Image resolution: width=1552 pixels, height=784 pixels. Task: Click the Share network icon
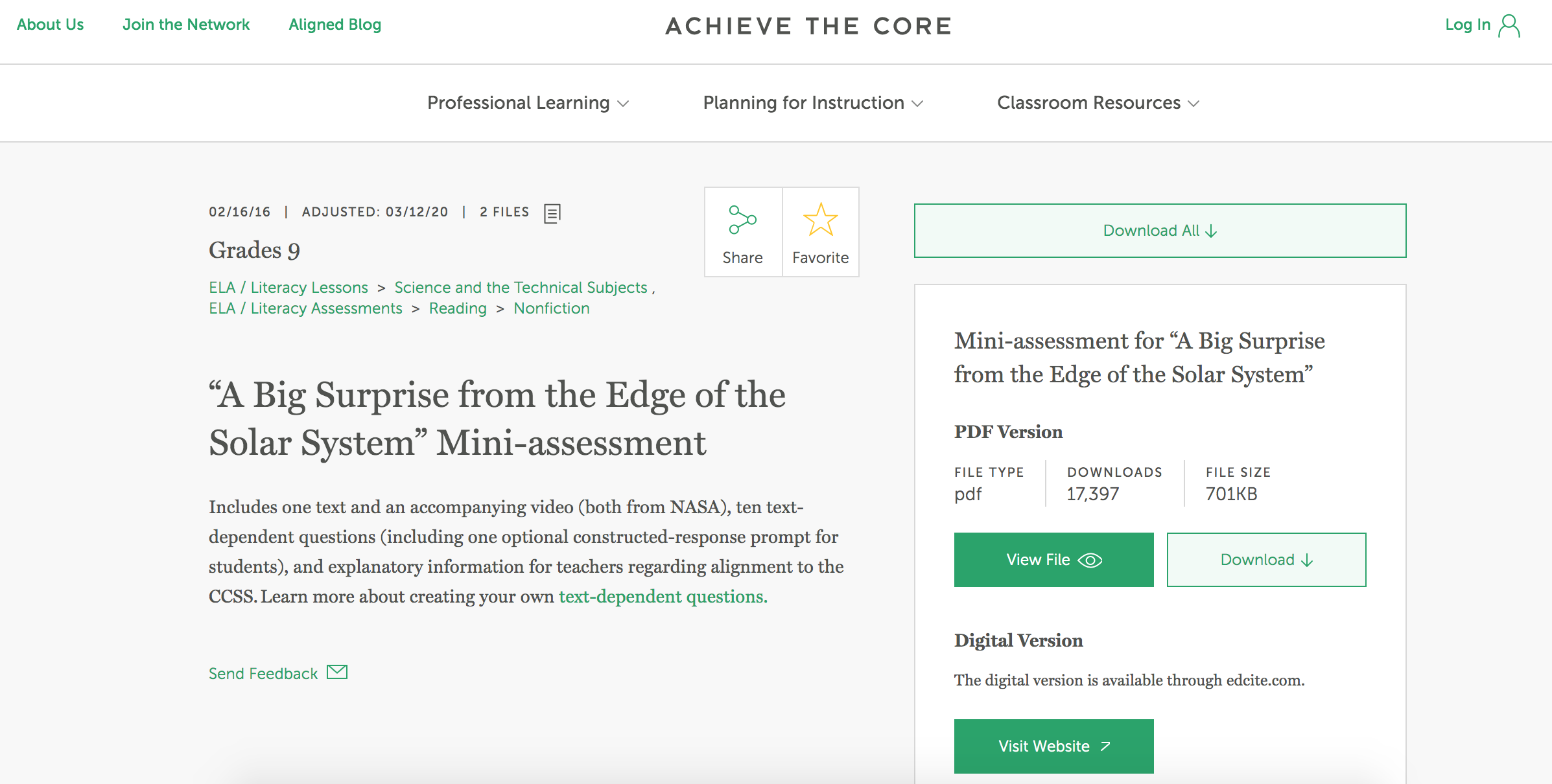click(742, 220)
